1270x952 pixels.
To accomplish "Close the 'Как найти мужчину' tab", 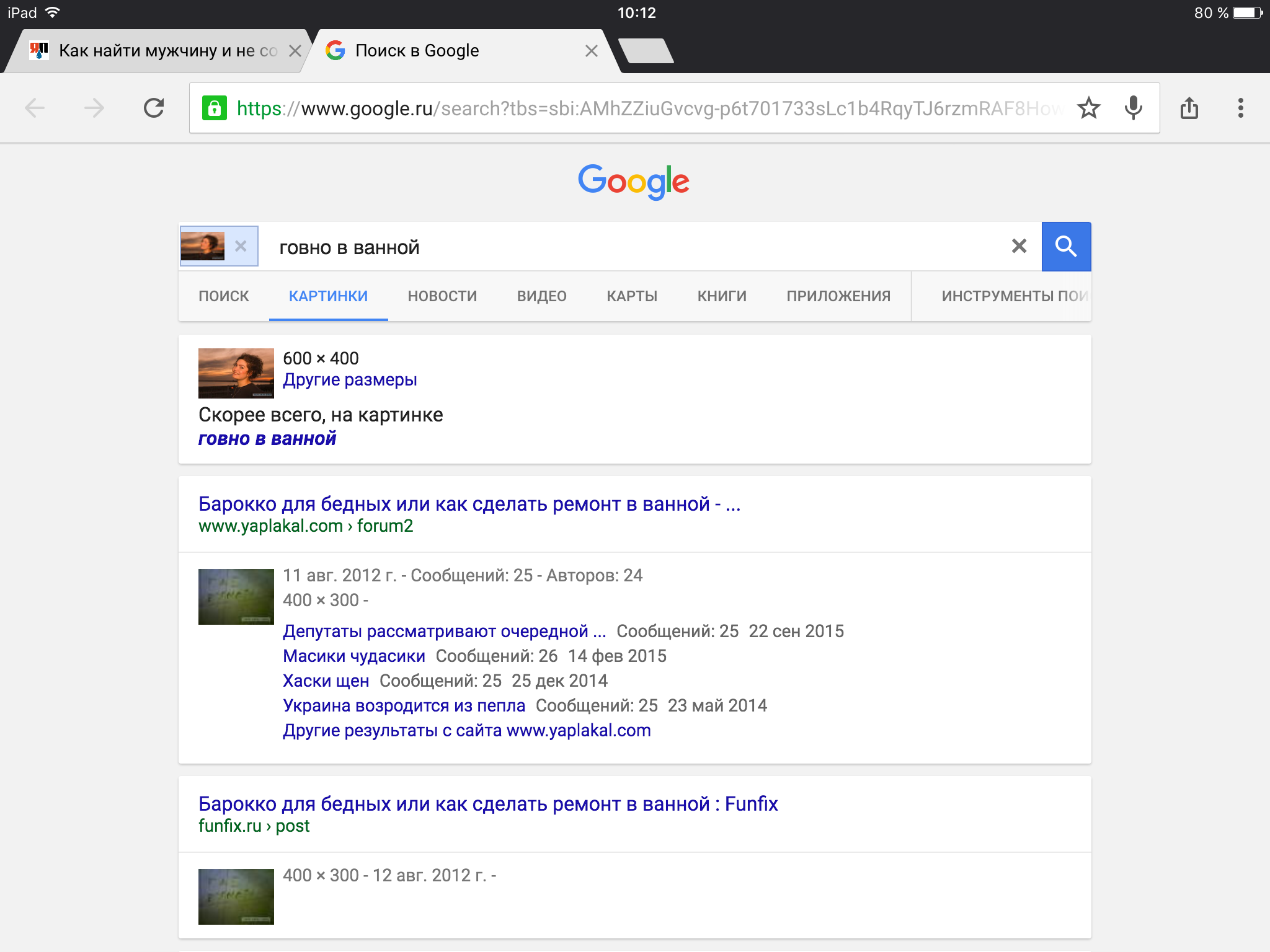I will click(x=295, y=51).
